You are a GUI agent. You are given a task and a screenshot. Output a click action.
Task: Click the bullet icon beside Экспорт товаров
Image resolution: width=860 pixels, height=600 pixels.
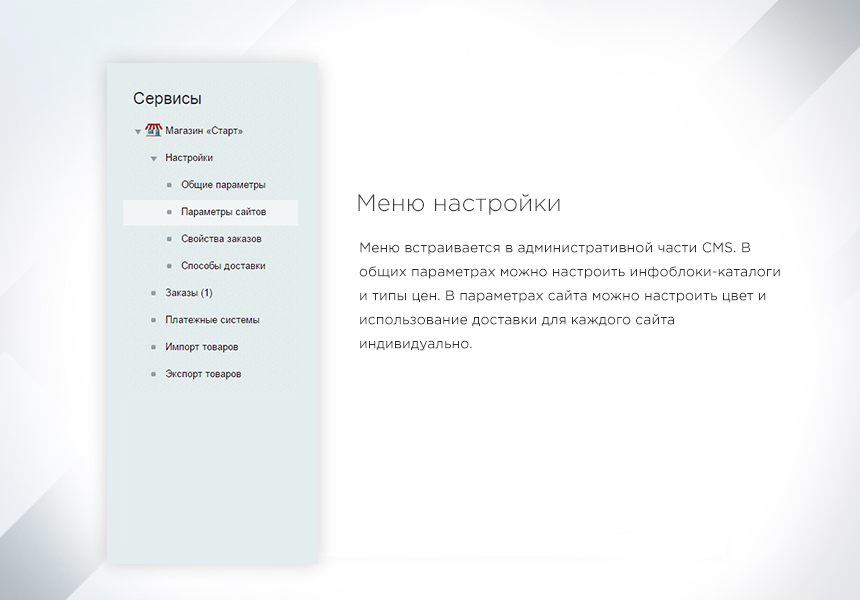click(x=152, y=374)
